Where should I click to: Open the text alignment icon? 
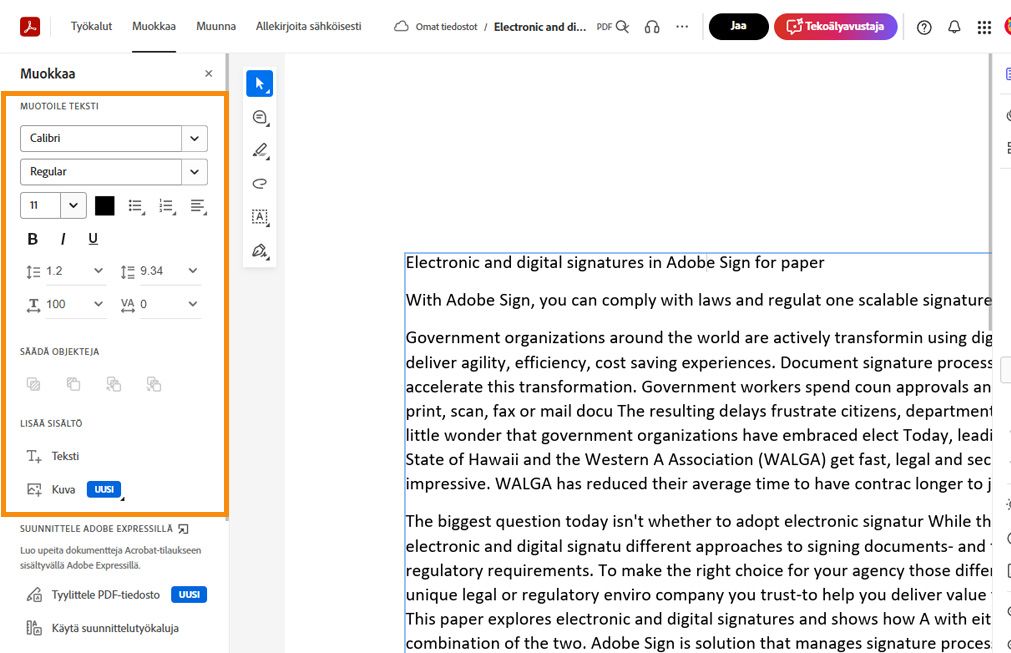click(x=198, y=206)
